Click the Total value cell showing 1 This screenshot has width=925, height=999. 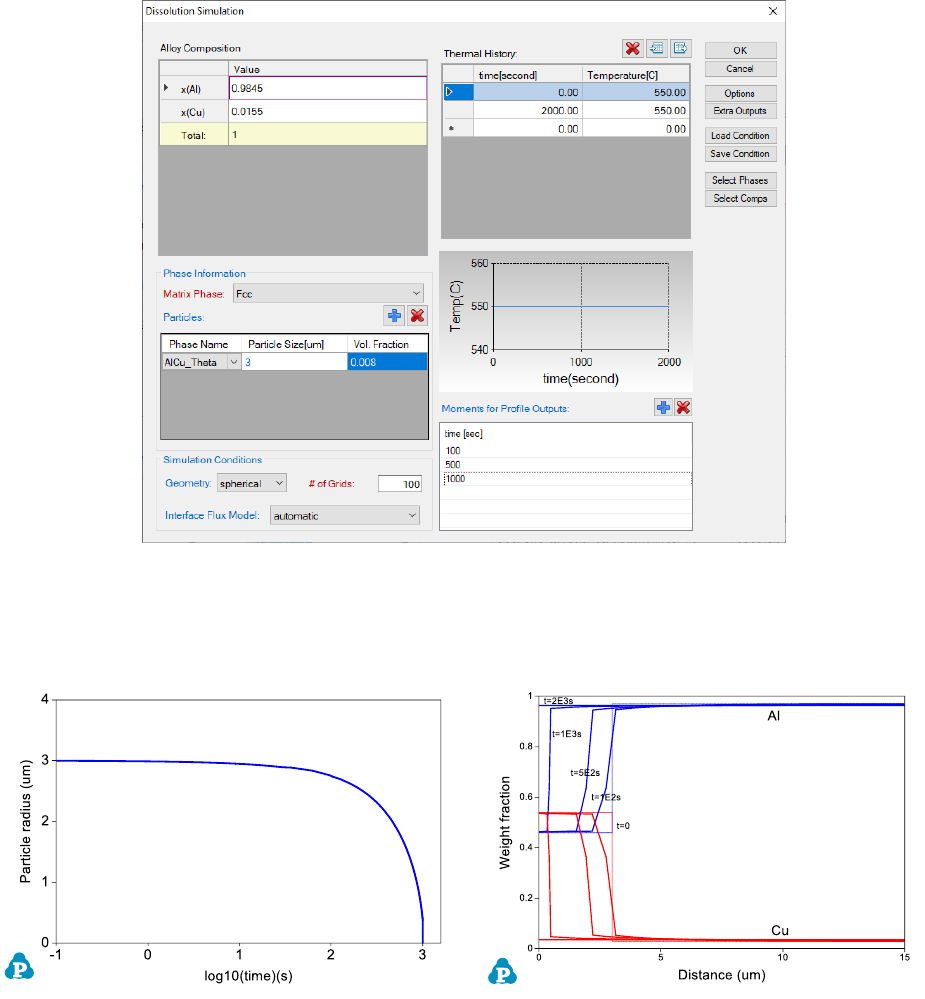tap(327, 134)
